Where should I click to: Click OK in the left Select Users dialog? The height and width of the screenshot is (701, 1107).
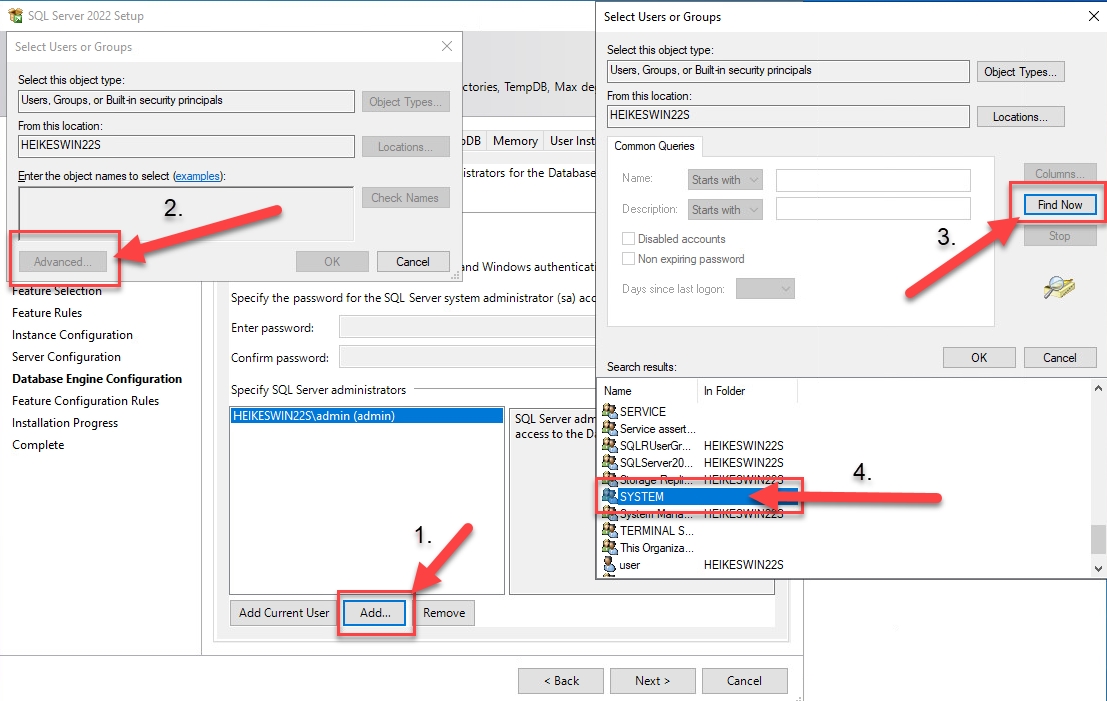332,261
